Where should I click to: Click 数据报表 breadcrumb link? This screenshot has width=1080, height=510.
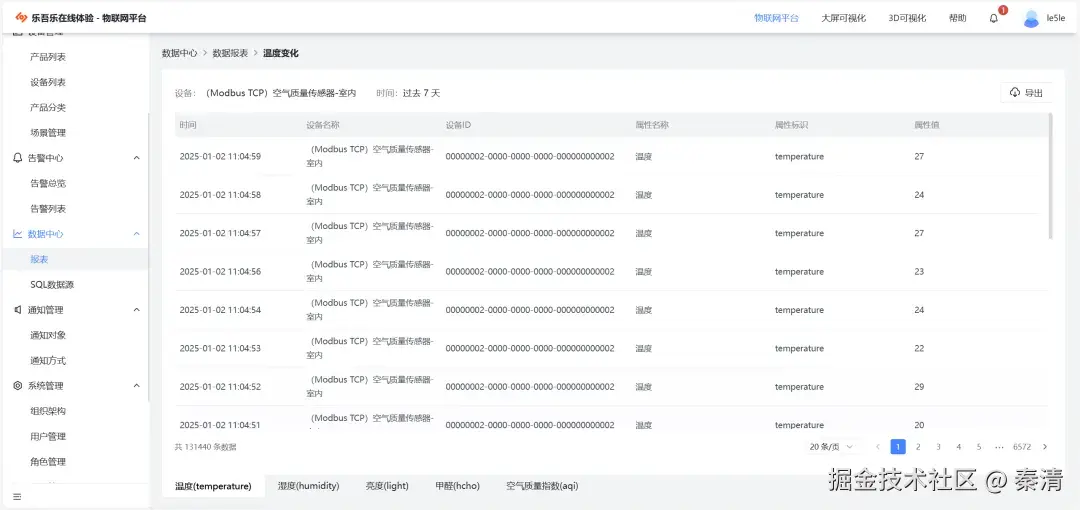pos(230,53)
